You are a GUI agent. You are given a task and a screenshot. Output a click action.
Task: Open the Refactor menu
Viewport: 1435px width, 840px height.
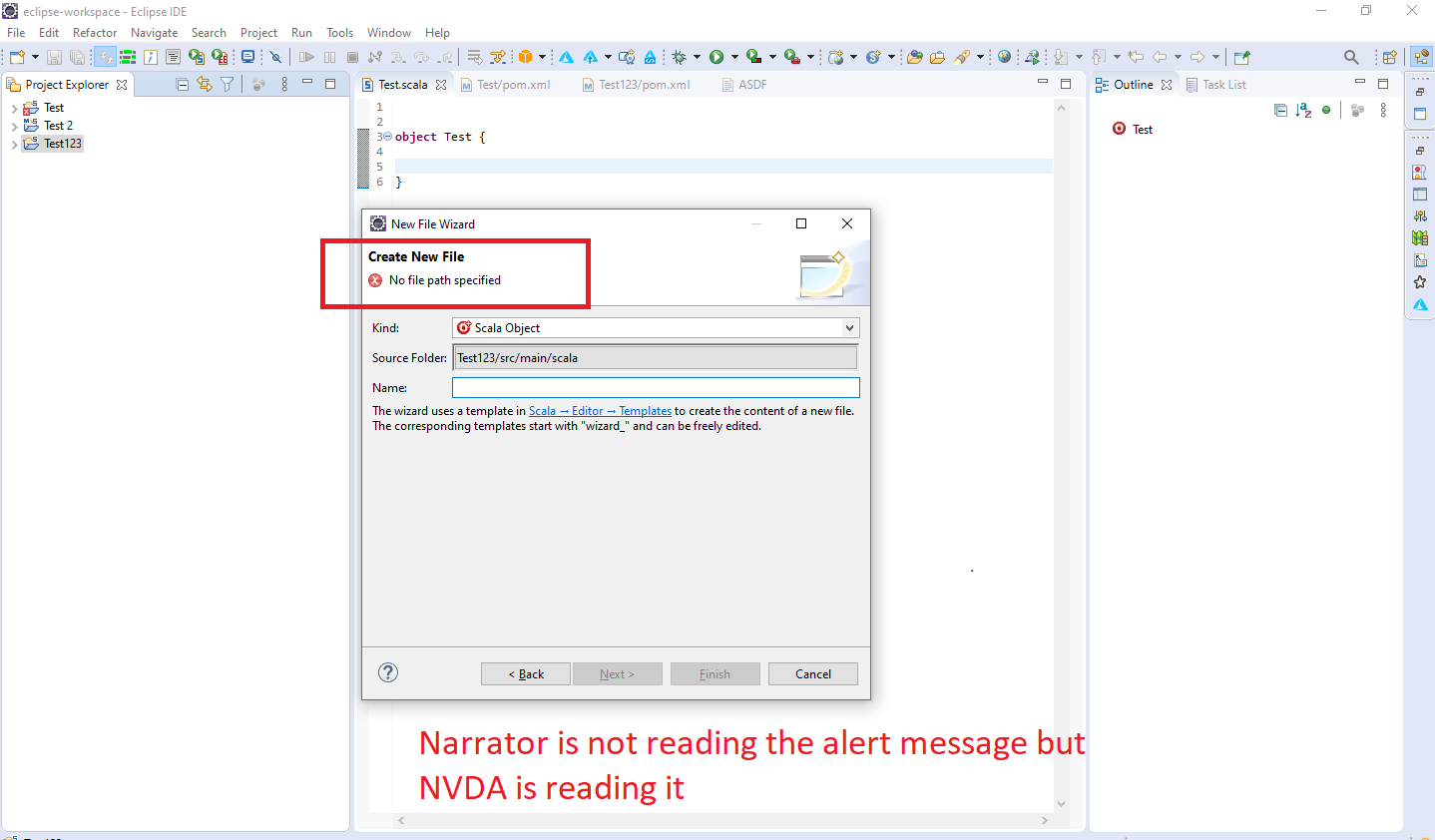95,32
